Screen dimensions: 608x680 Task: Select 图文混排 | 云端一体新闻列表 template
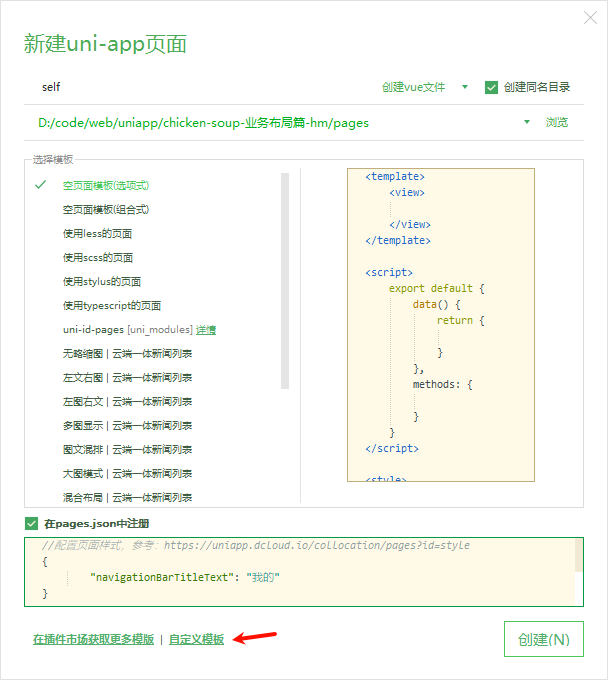(127, 450)
